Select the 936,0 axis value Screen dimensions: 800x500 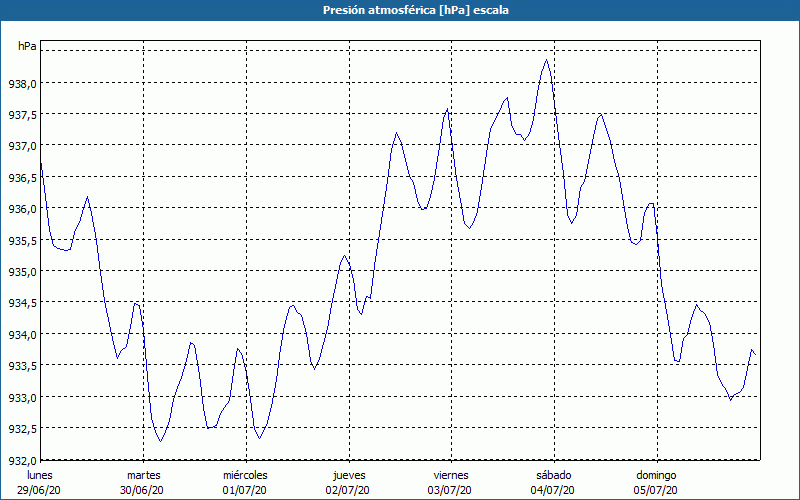(x=22, y=209)
